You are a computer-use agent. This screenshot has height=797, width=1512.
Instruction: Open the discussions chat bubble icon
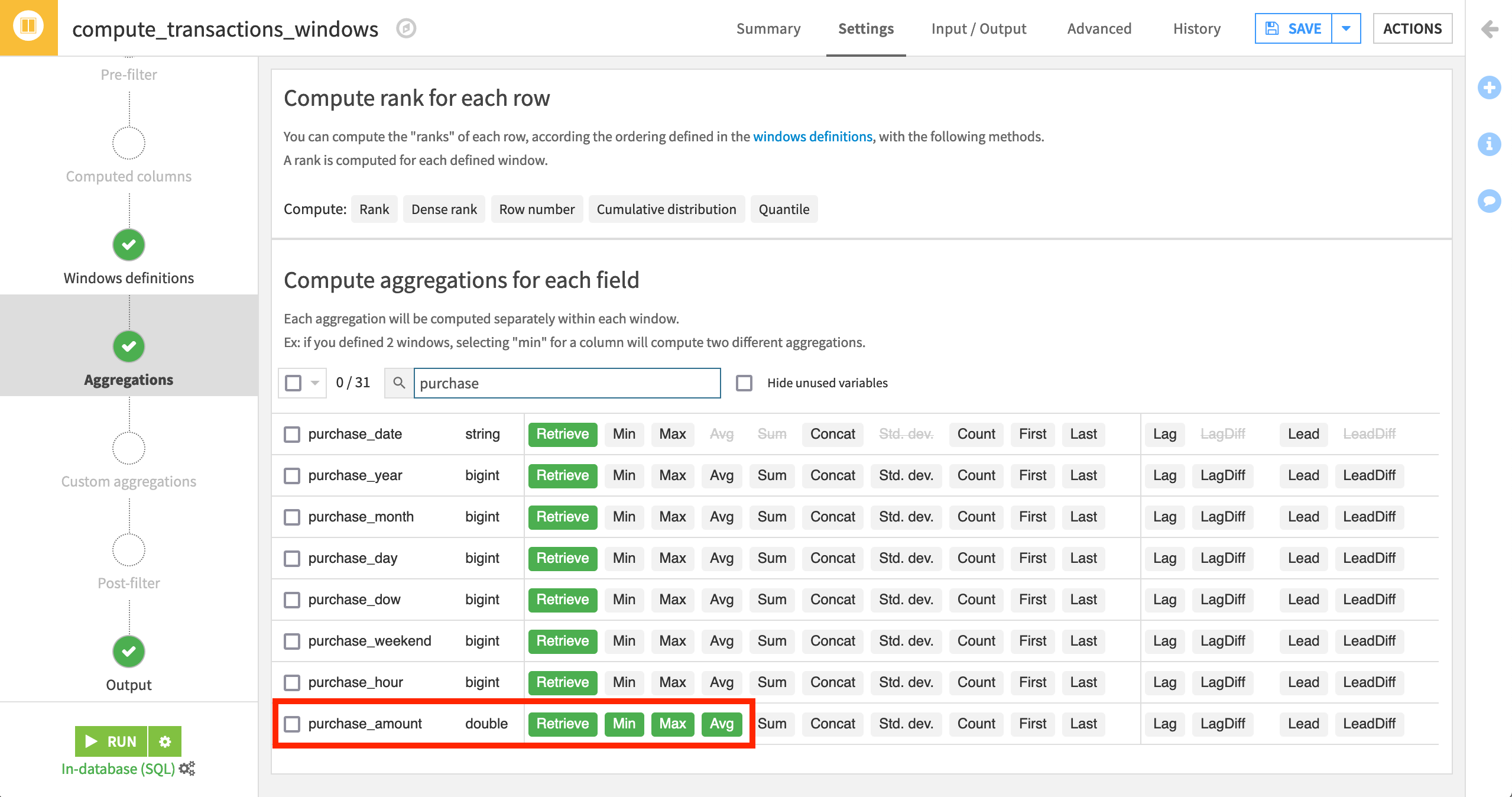1489,200
